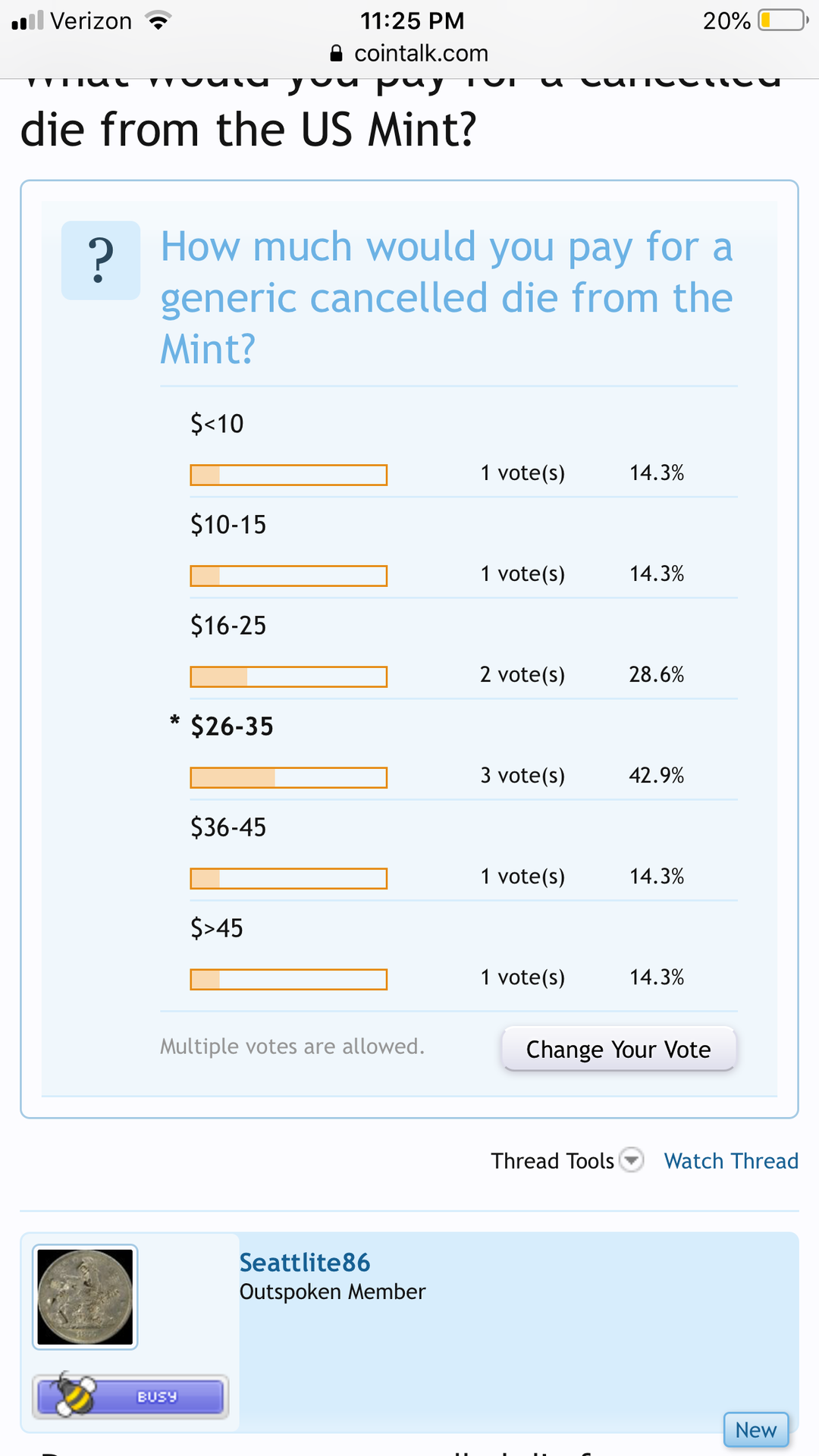
Task: Click the $26-35 vote result bar
Action: [288, 777]
